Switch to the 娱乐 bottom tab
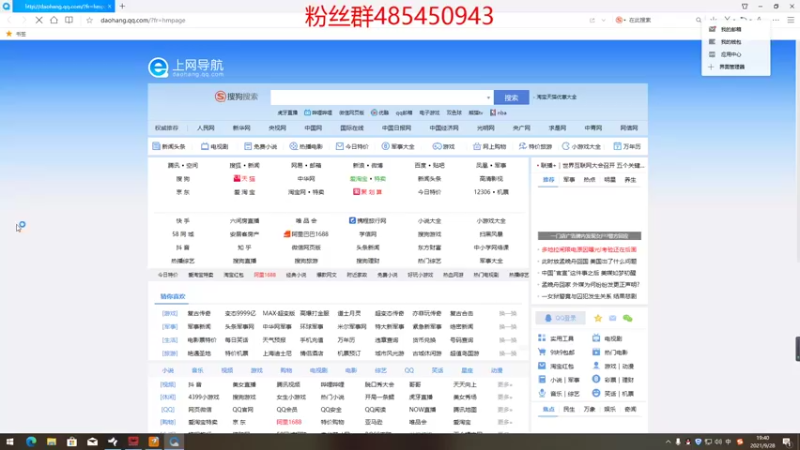 point(610,409)
